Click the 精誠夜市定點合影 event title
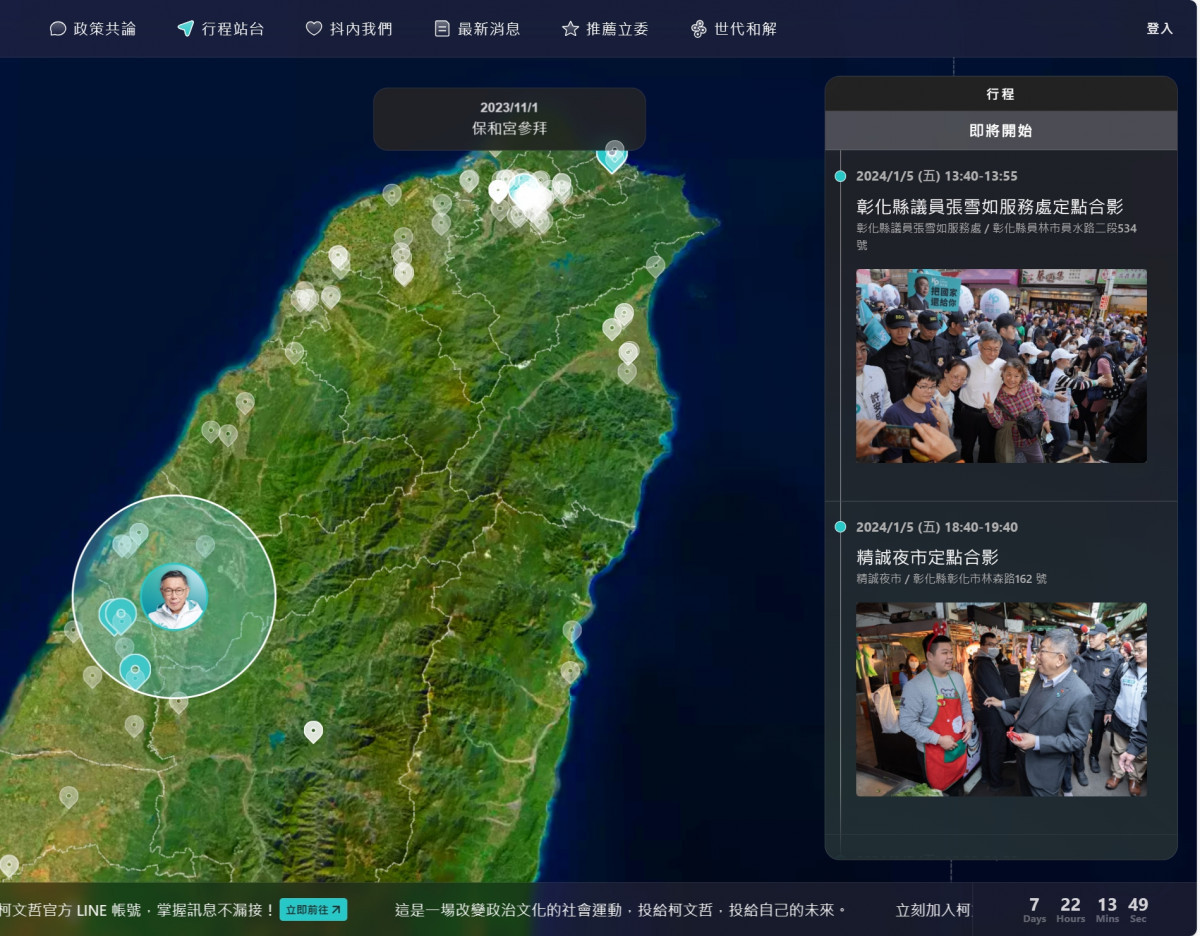Image resolution: width=1200 pixels, height=936 pixels. (927, 557)
